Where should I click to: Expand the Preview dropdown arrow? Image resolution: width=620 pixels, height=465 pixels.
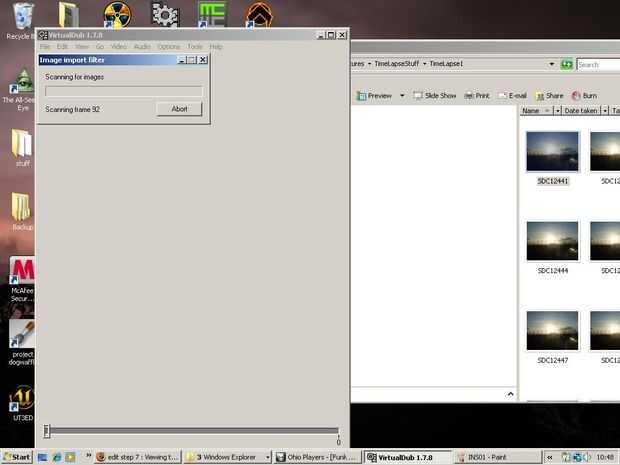402,96
